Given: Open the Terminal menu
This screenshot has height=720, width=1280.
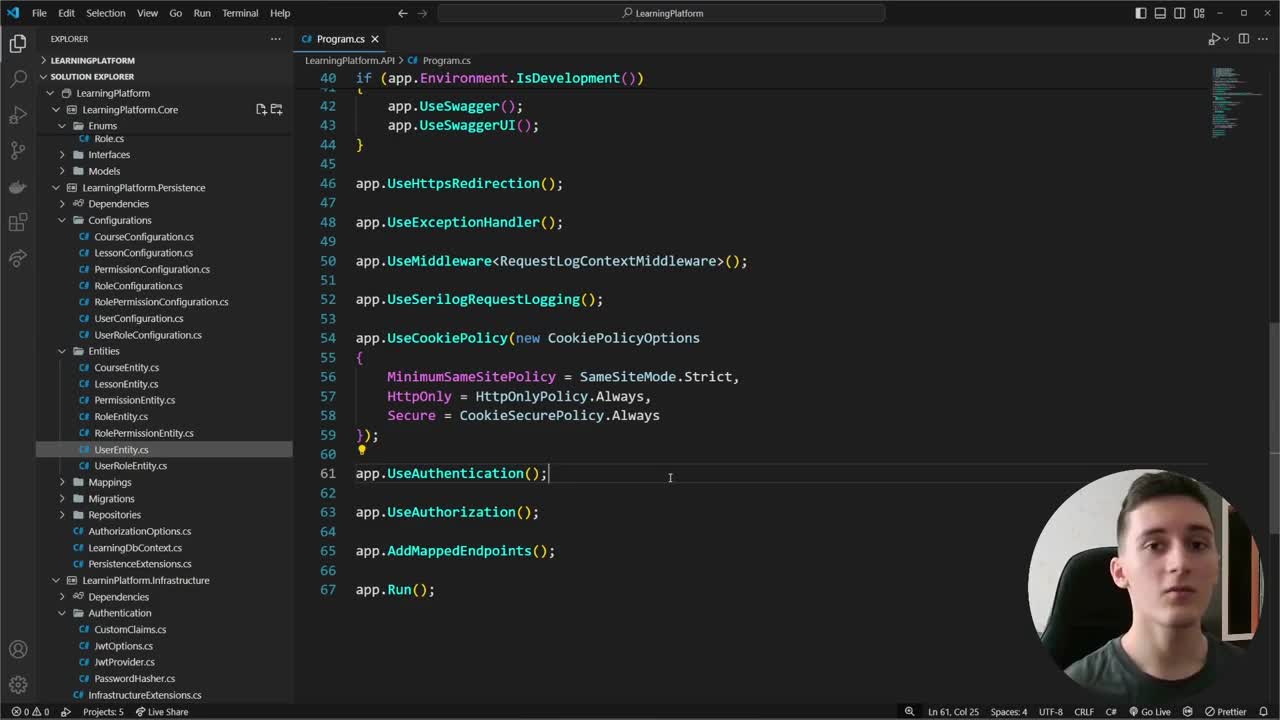Looking at the screenshot, I should (240, 13).
